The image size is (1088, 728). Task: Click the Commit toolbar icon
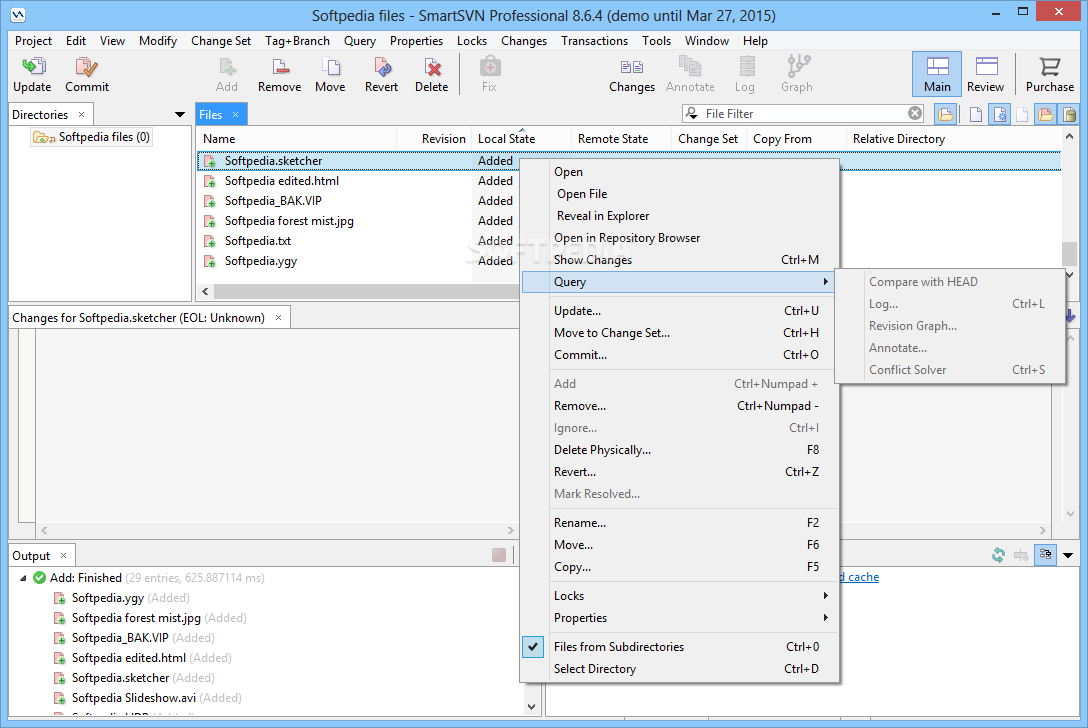[87, 67]
